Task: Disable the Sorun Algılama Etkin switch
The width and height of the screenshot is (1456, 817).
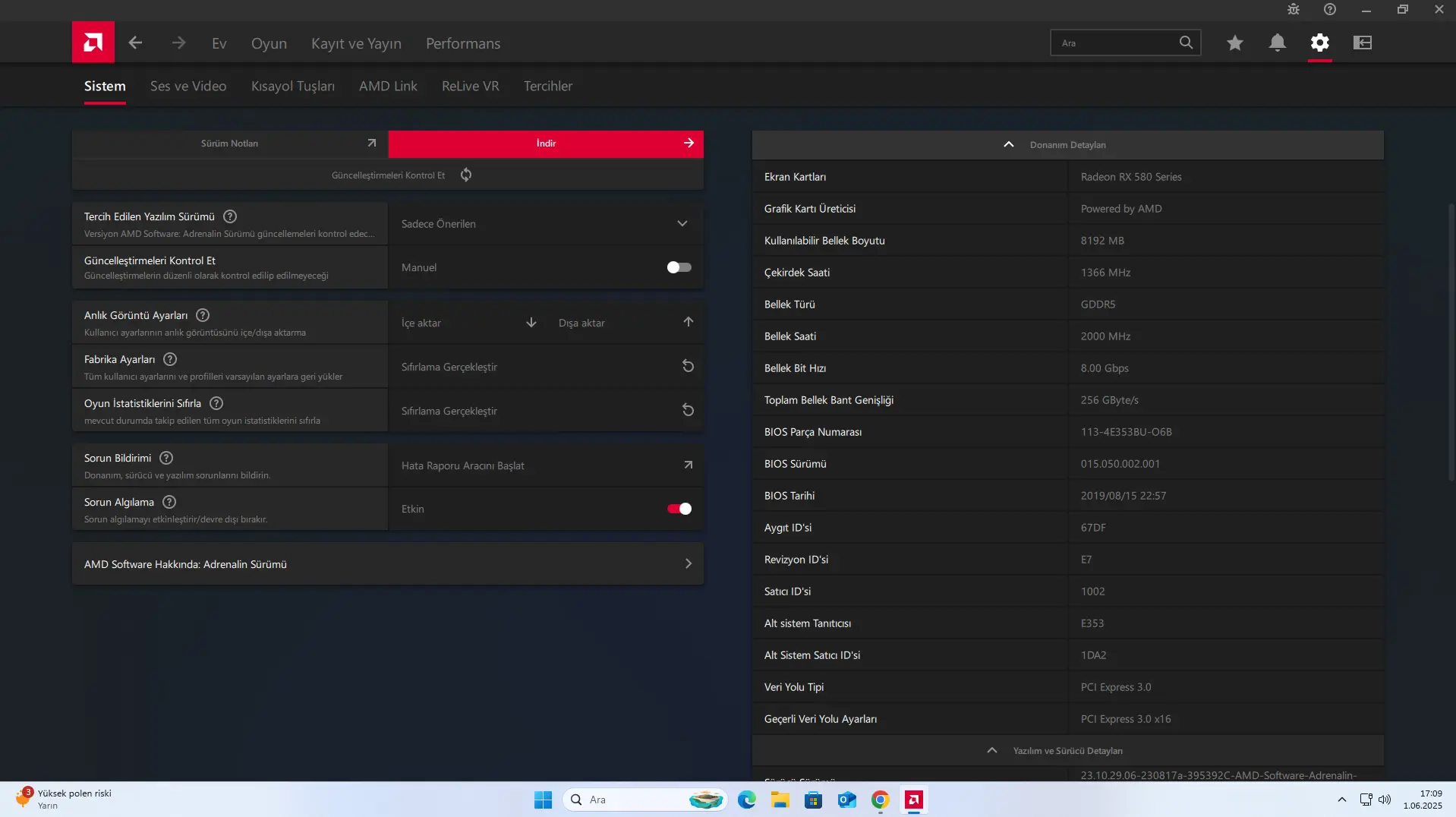Action: (679, 509)
